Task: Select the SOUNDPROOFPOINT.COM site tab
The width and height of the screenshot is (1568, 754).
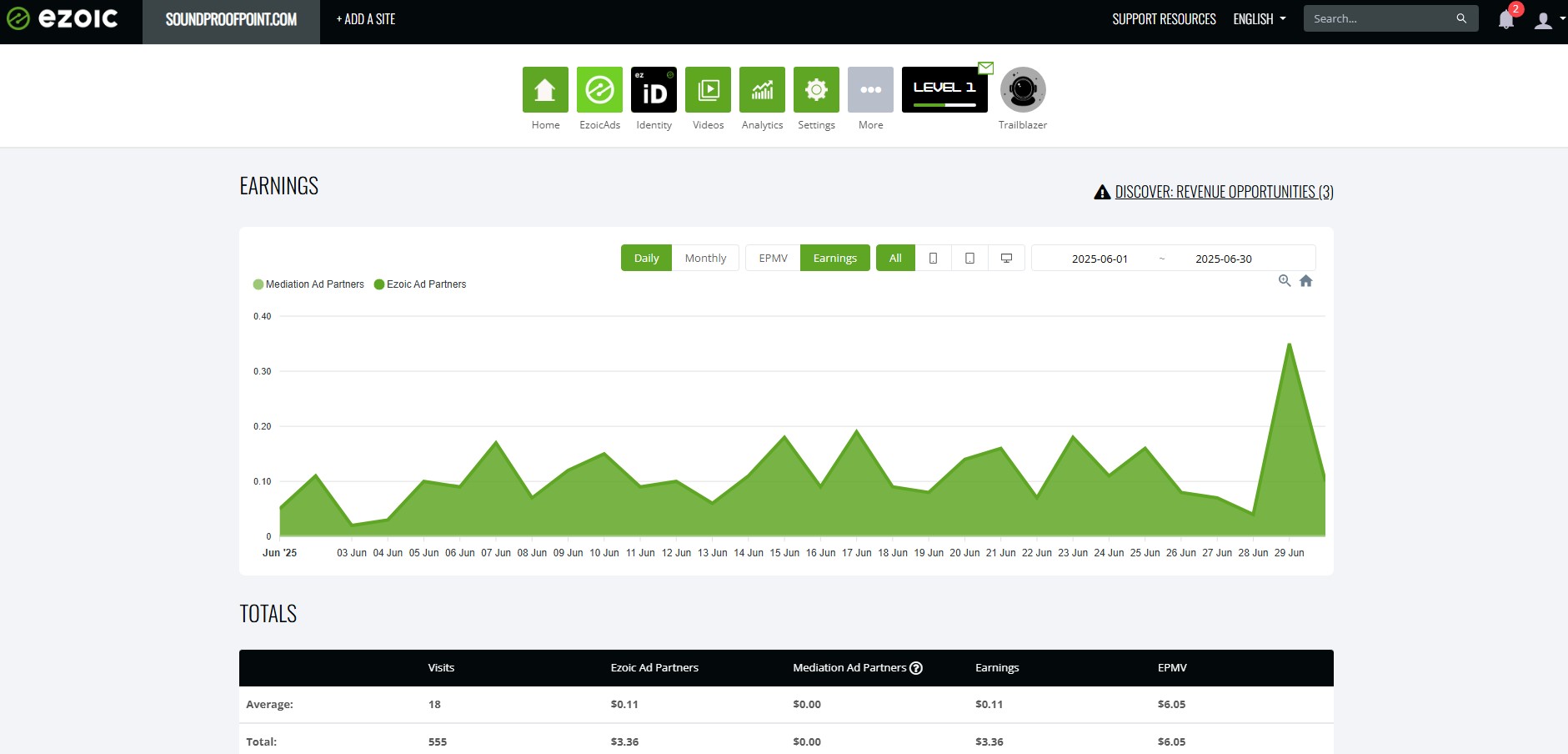Action: (x=231, y=19)
